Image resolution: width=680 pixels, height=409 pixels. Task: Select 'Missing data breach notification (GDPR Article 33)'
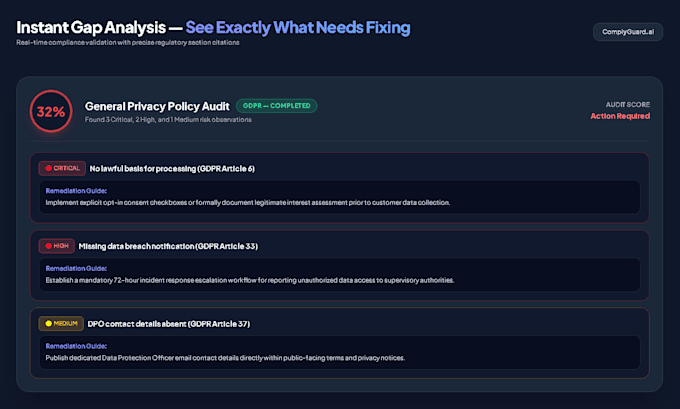[168, 246]
